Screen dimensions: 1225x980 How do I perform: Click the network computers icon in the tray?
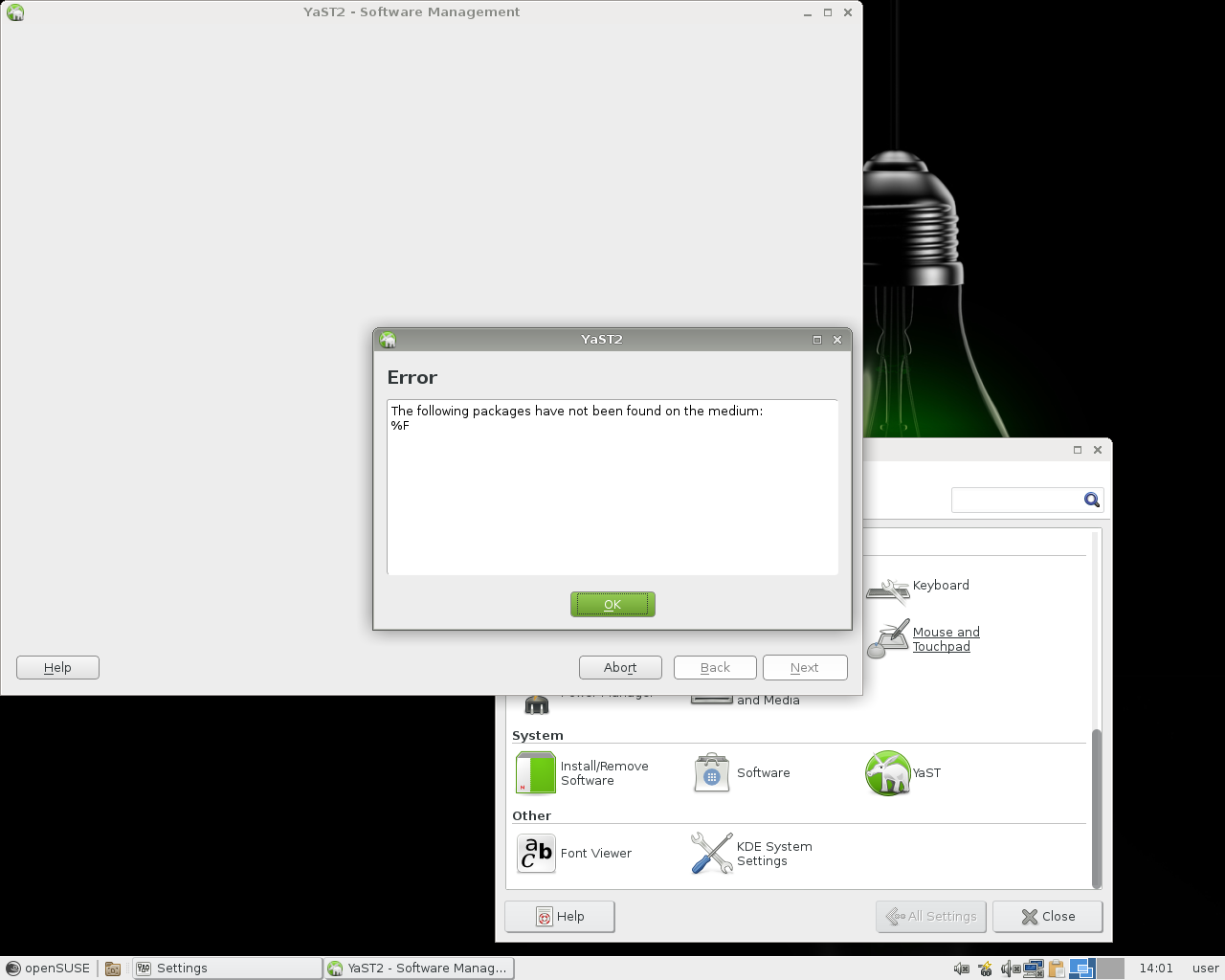click(1034, 969)
